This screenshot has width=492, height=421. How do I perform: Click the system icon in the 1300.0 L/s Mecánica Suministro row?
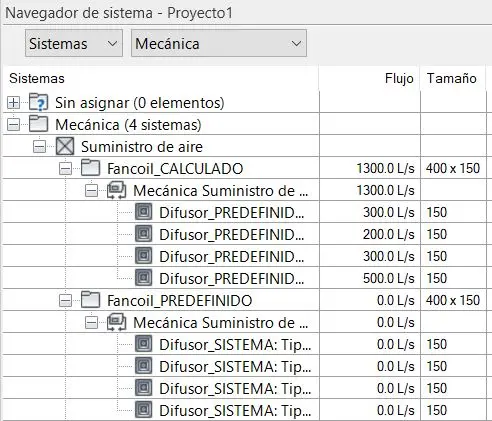[117, 190]
